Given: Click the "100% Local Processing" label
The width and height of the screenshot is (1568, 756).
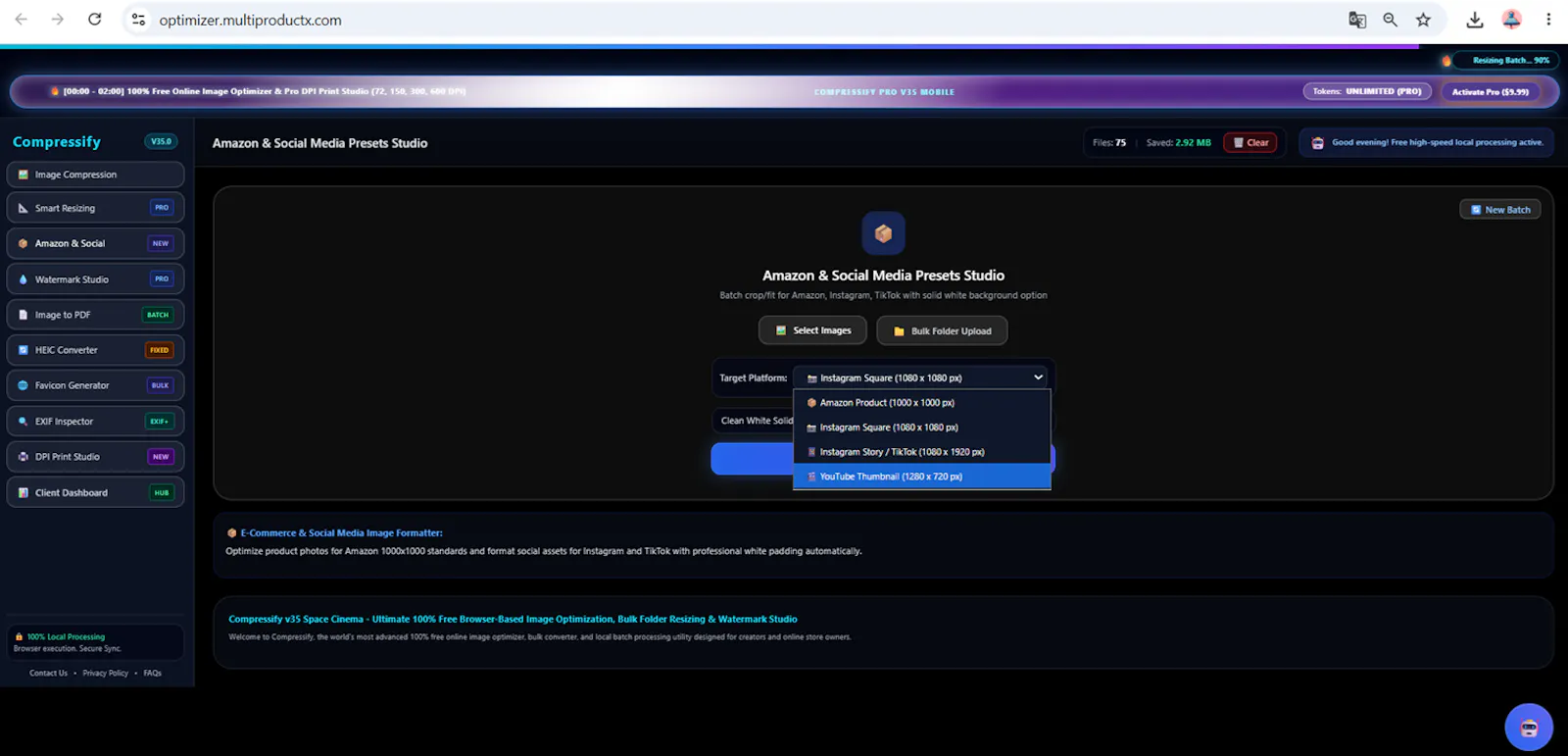Looking at the screenshot, I should (x=66, y=637).
